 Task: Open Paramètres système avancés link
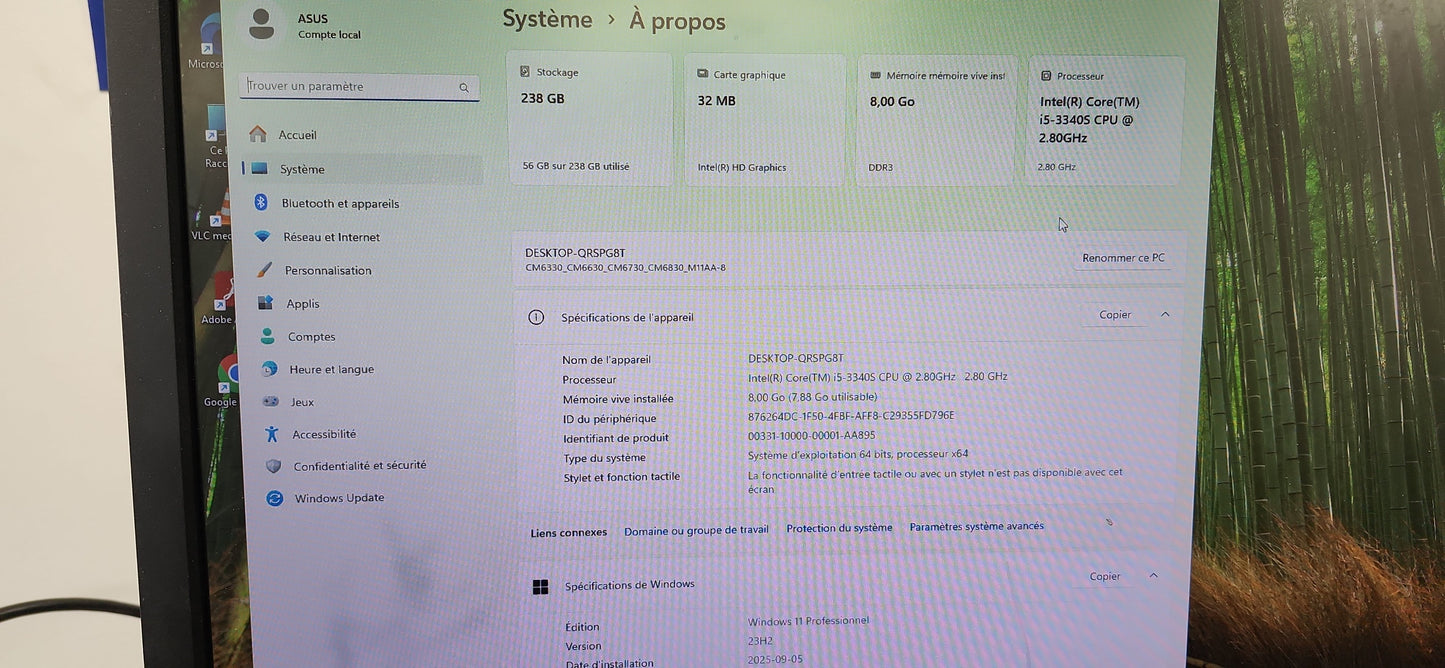[x=976, y=525]
